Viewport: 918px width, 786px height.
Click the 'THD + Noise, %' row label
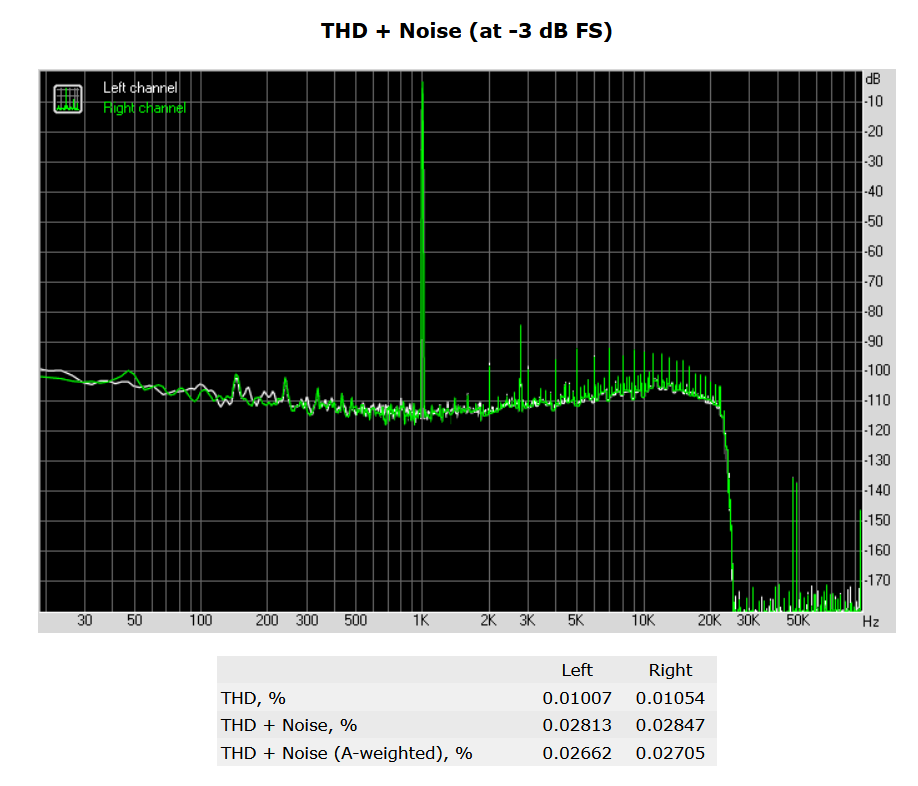tap(289, 725)
